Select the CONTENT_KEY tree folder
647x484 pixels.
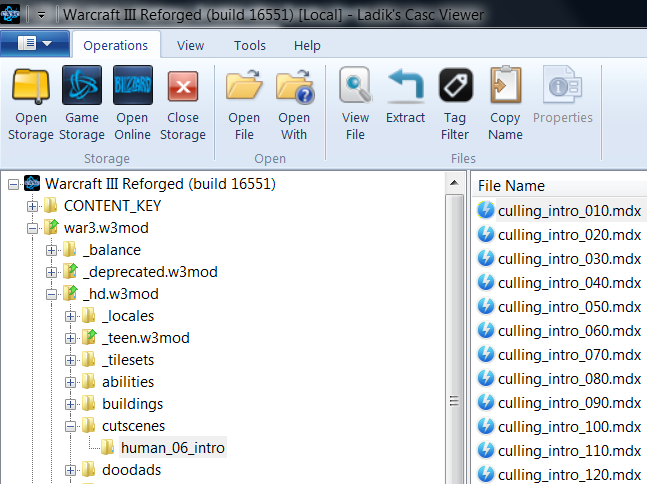tap(112, 205)
